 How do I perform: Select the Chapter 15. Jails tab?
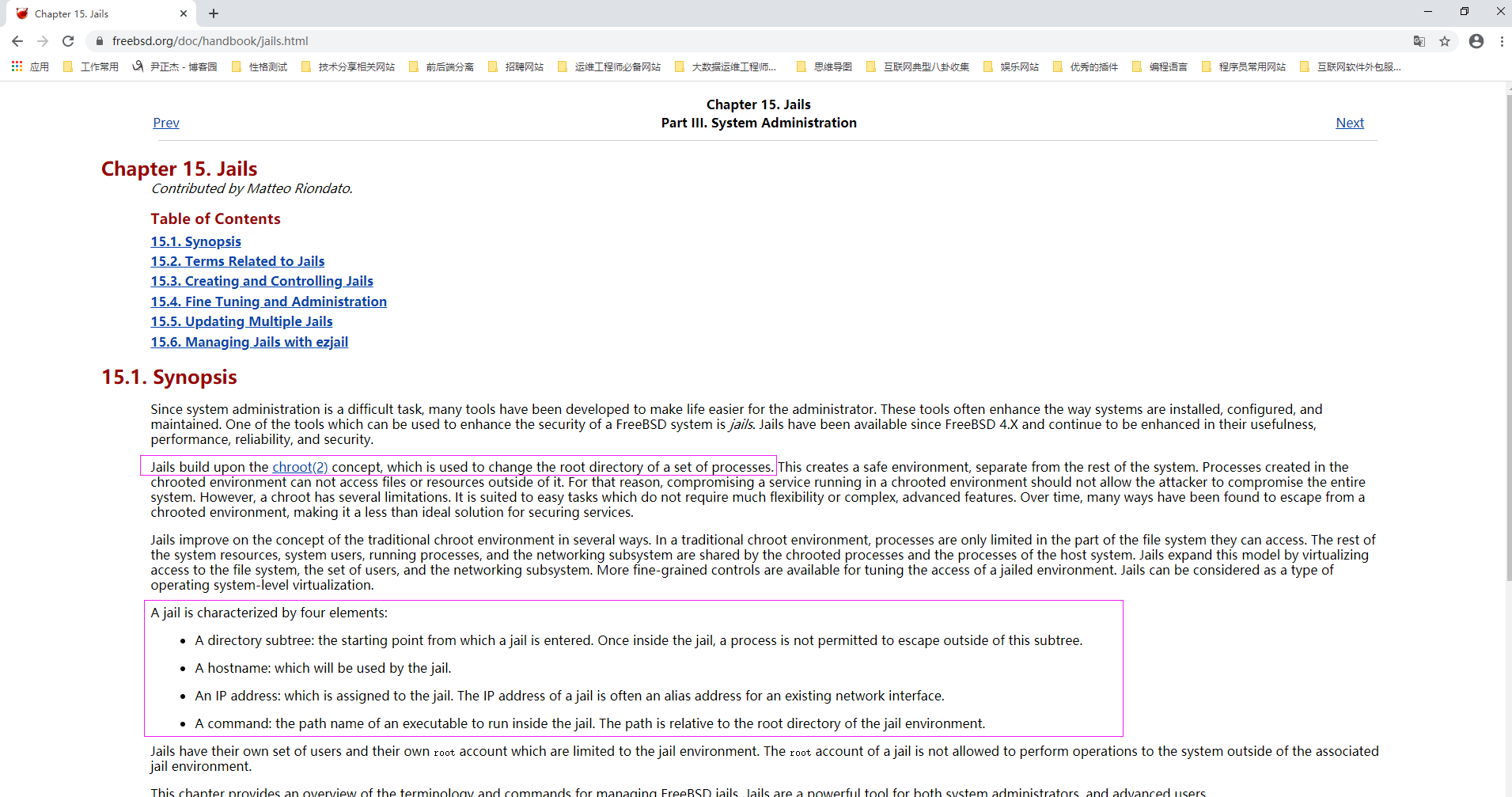point(87,13)
